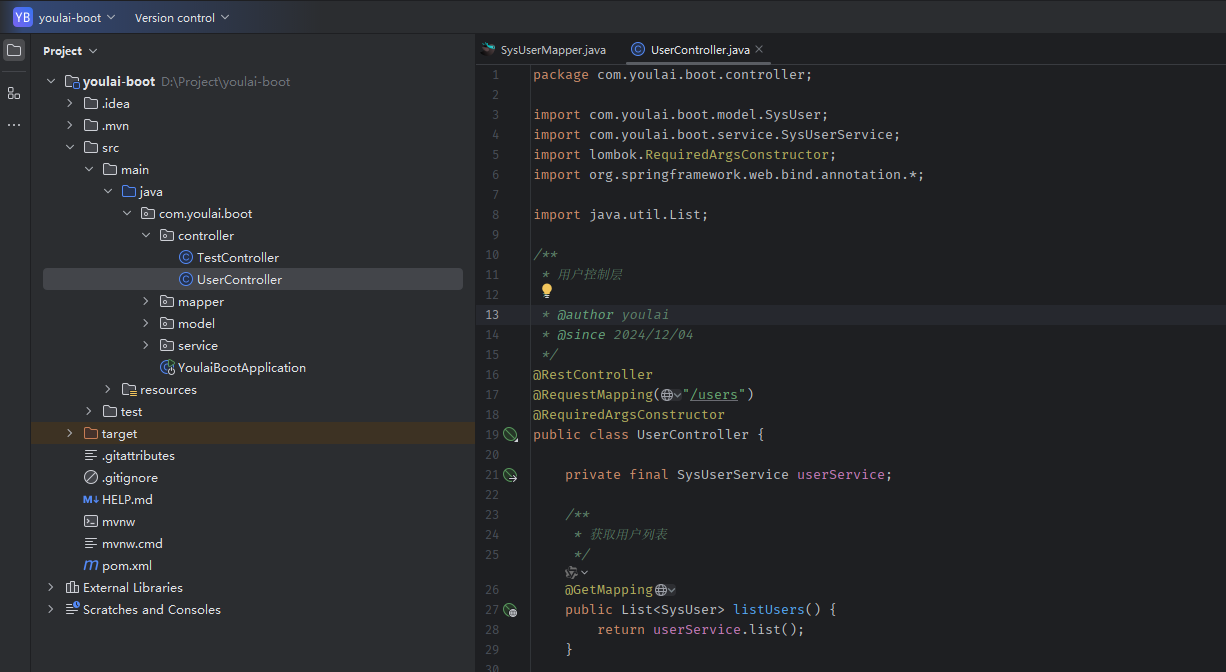The height and width of the screenshot is (672, 1226).
Task: Click the /users request mapping link
Action: coord(714,395)
